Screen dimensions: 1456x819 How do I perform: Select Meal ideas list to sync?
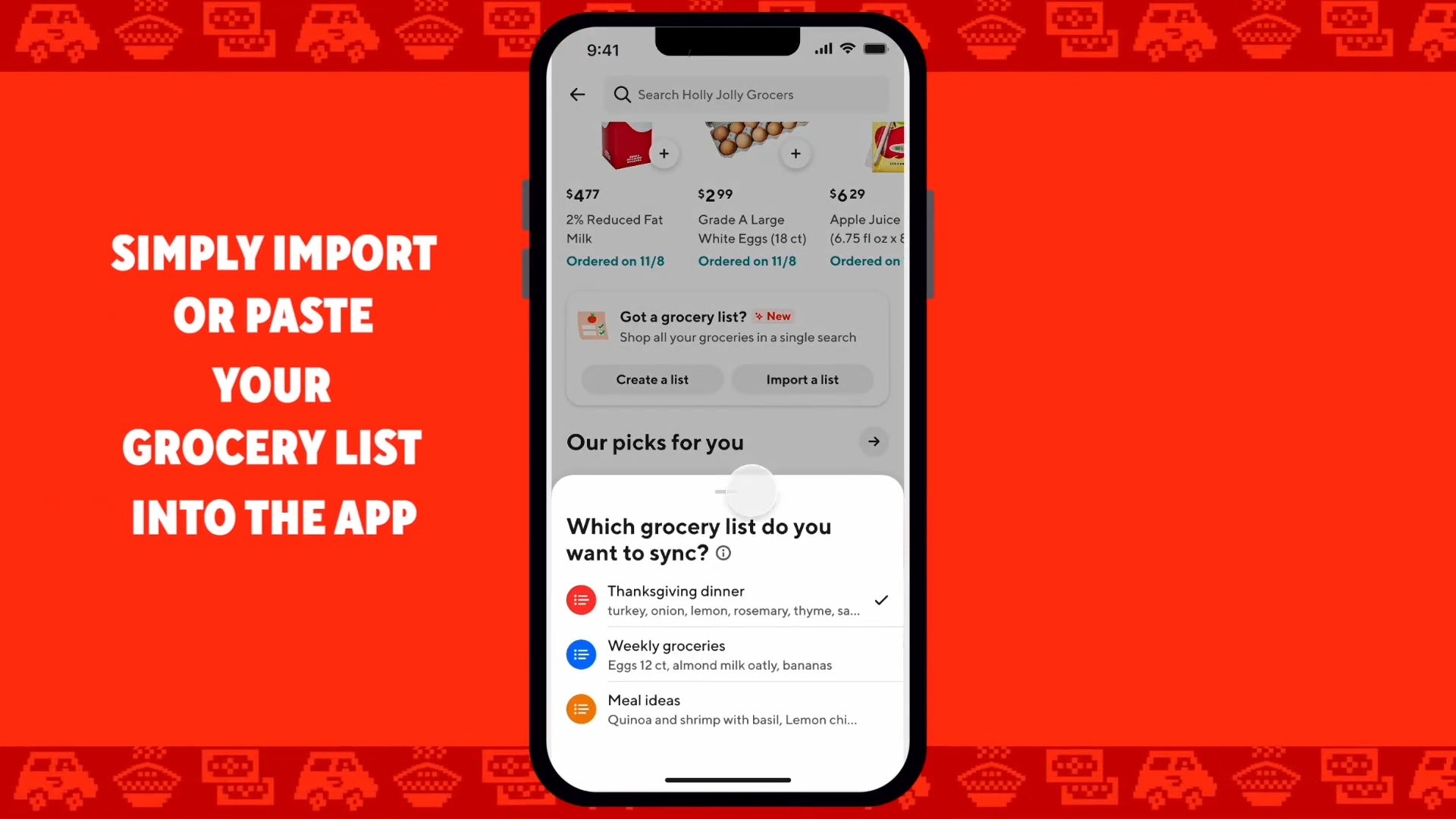pos(727,709)
